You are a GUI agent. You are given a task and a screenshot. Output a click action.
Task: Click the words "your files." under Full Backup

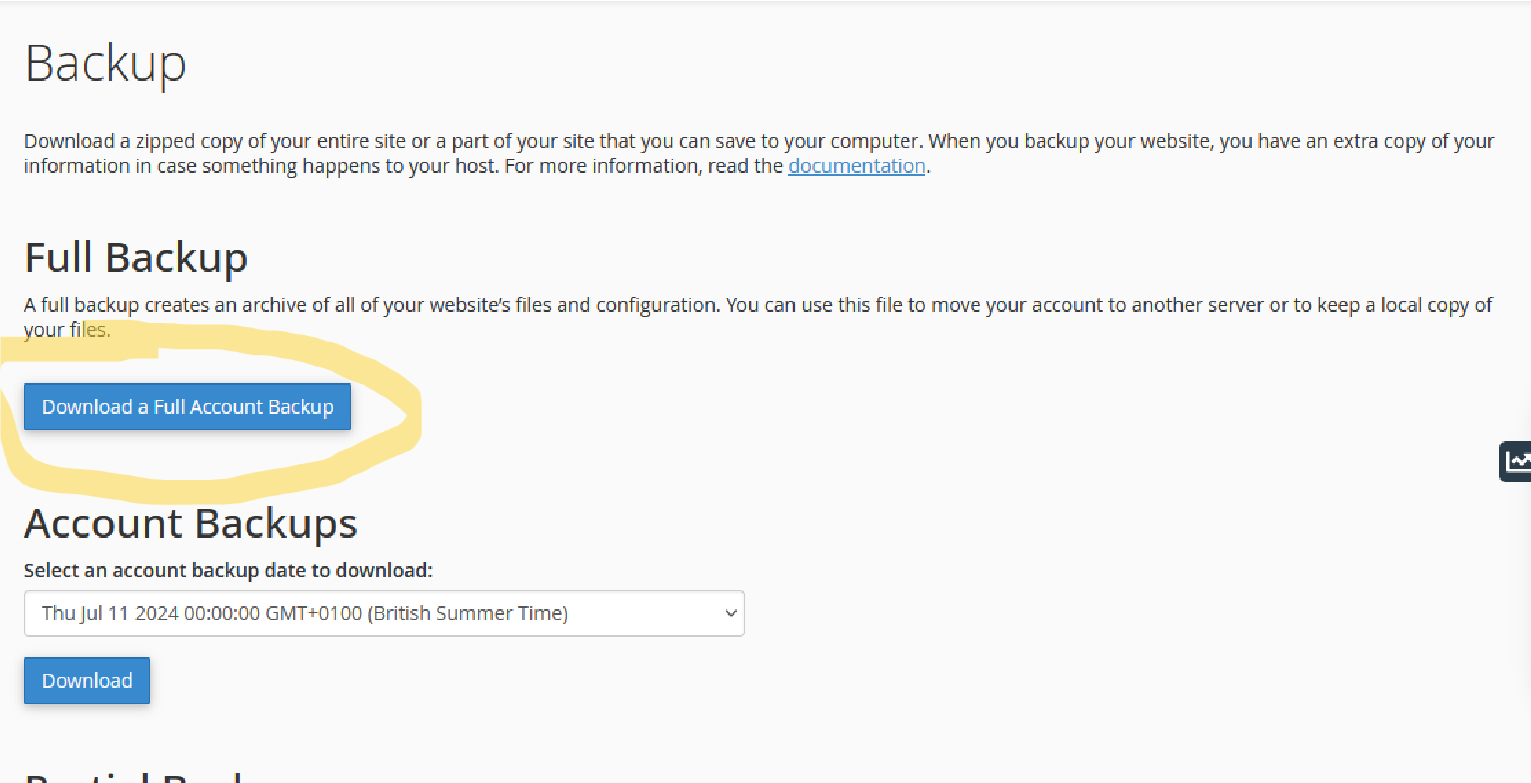(x=66, y=329)
